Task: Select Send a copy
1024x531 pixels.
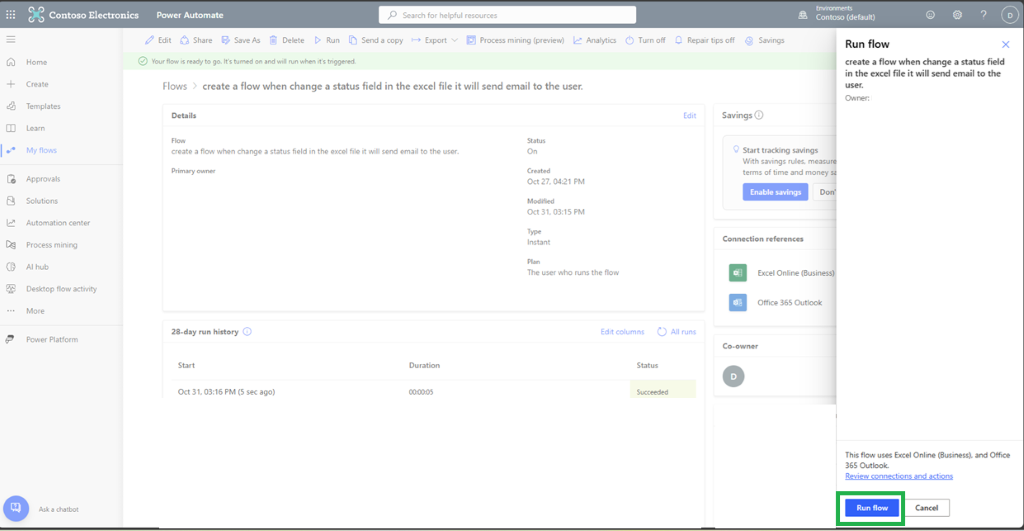Action: [376, 40]
